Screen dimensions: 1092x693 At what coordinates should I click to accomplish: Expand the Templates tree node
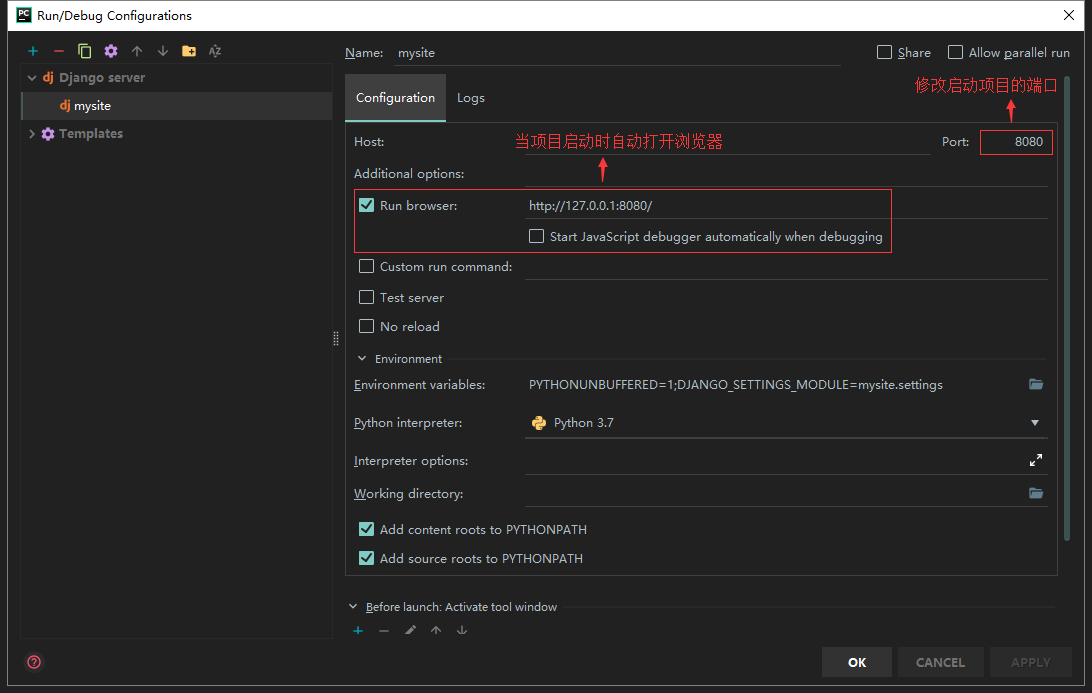(32, 134)
